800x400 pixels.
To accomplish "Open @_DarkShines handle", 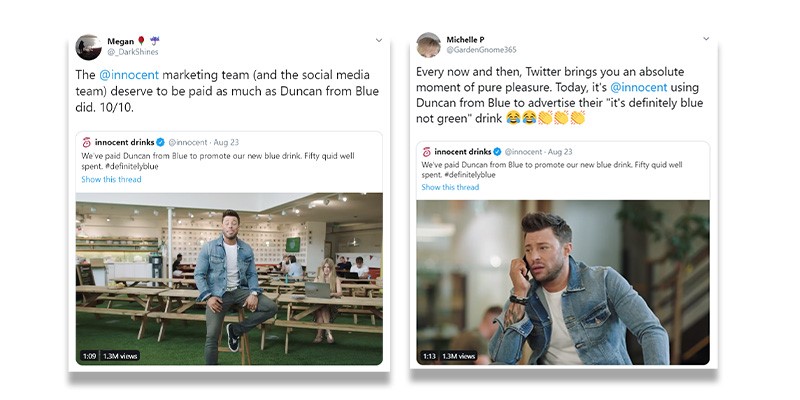I will [x=133, y=52].
